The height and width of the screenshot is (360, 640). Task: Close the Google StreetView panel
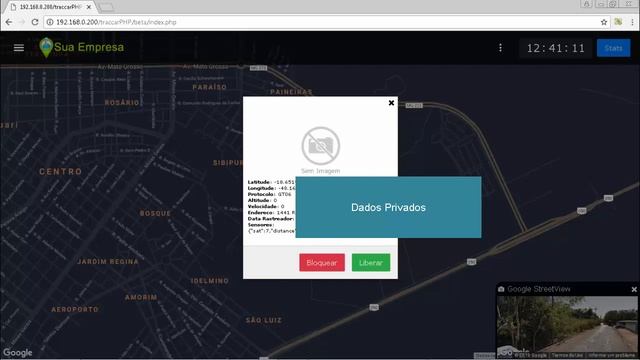click(x=634, y=289)
